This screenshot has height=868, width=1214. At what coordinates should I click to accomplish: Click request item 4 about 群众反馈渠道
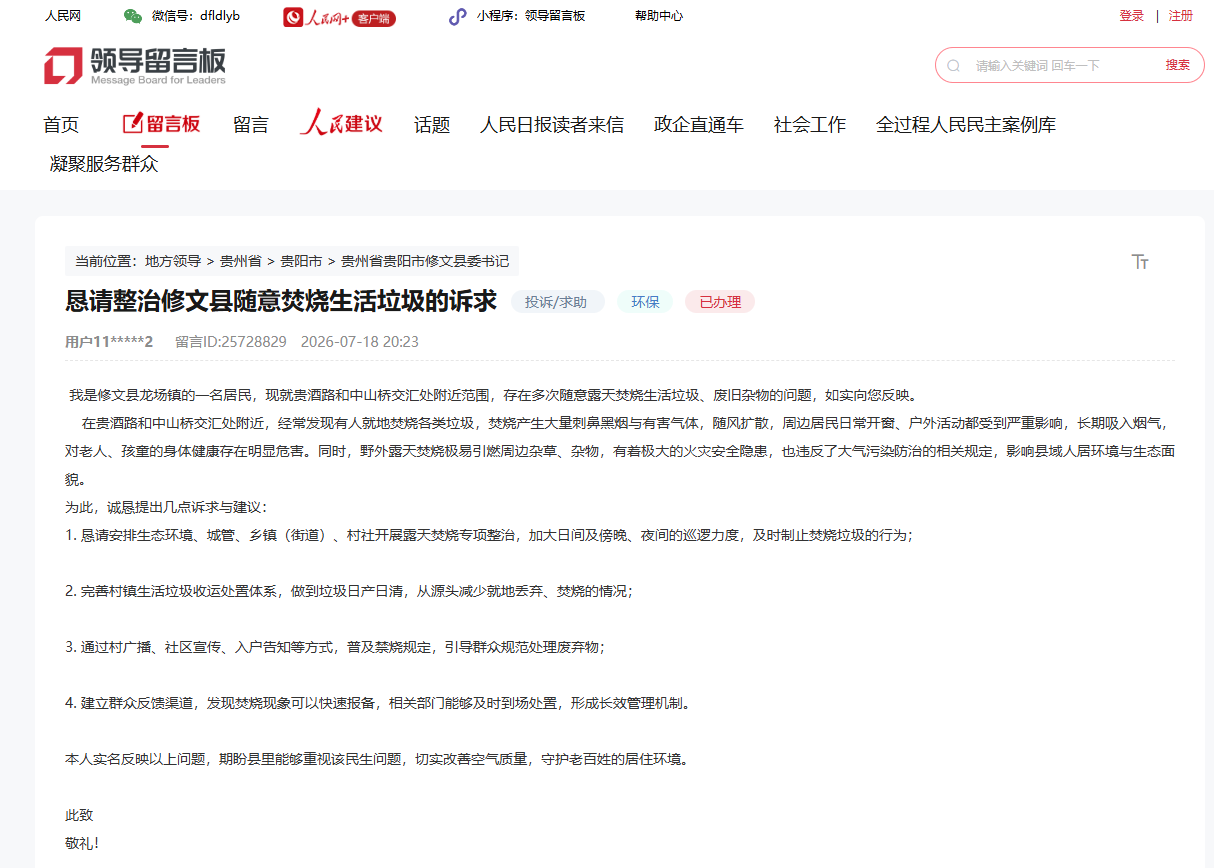pos(378,703)
